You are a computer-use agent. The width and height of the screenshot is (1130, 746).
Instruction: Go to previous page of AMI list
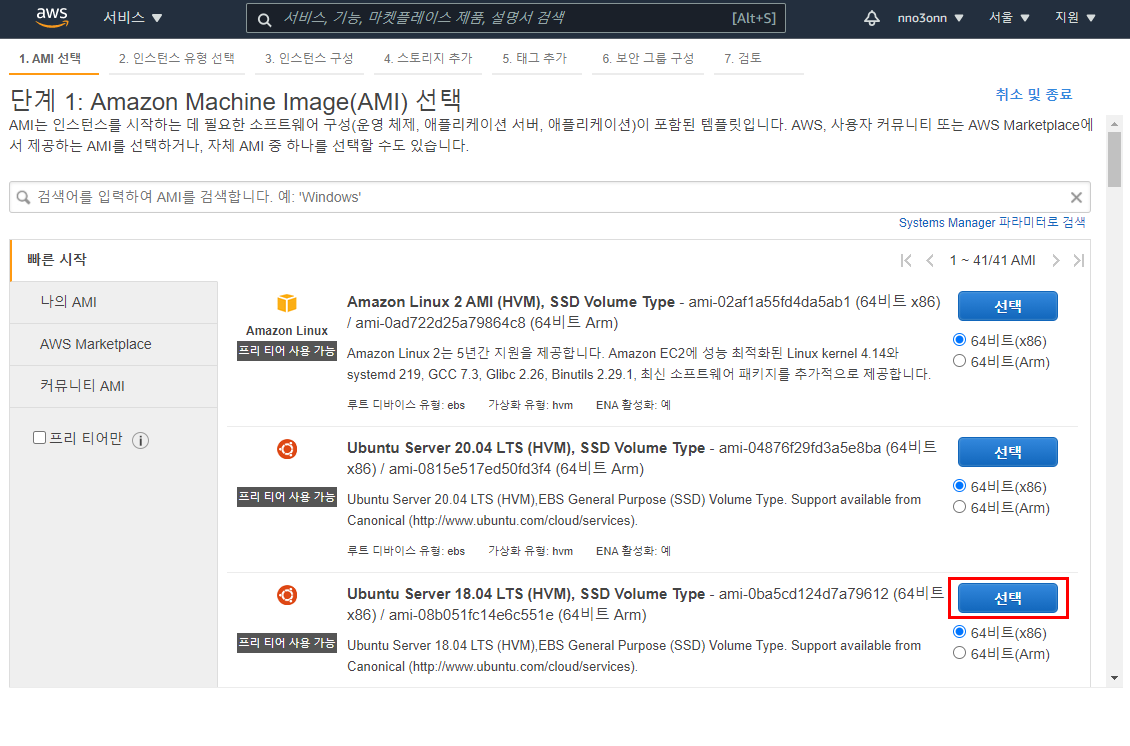click(930, 260)
